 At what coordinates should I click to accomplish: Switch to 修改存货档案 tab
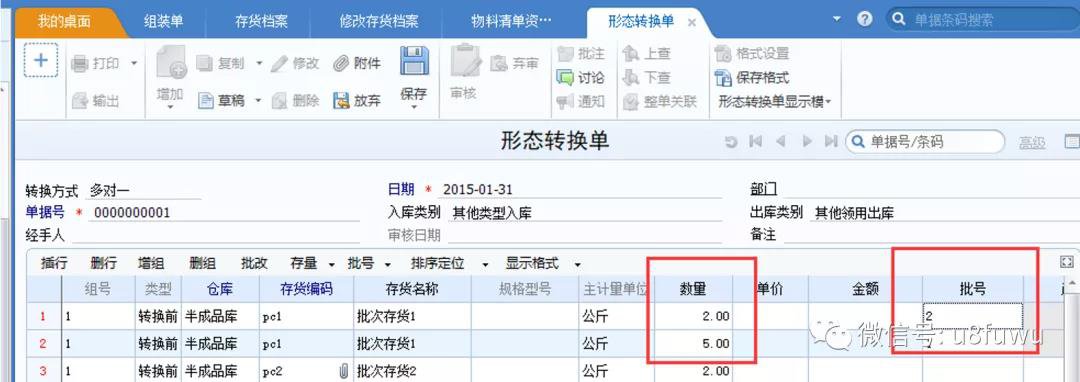point(379,21)
